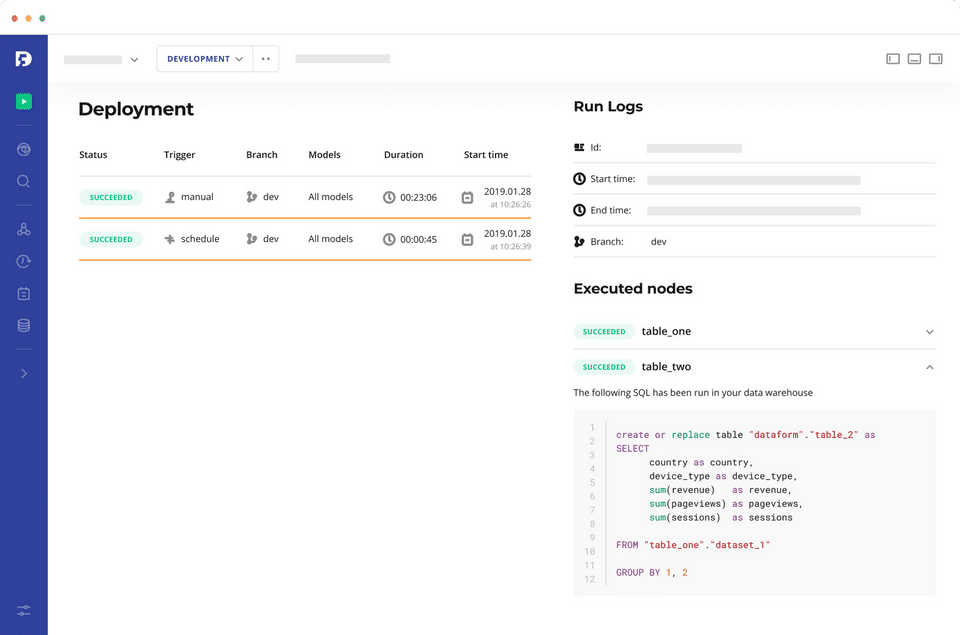Click calendar icon next to at 10:26:26
The image size is (960, 635).
(467, 197)
